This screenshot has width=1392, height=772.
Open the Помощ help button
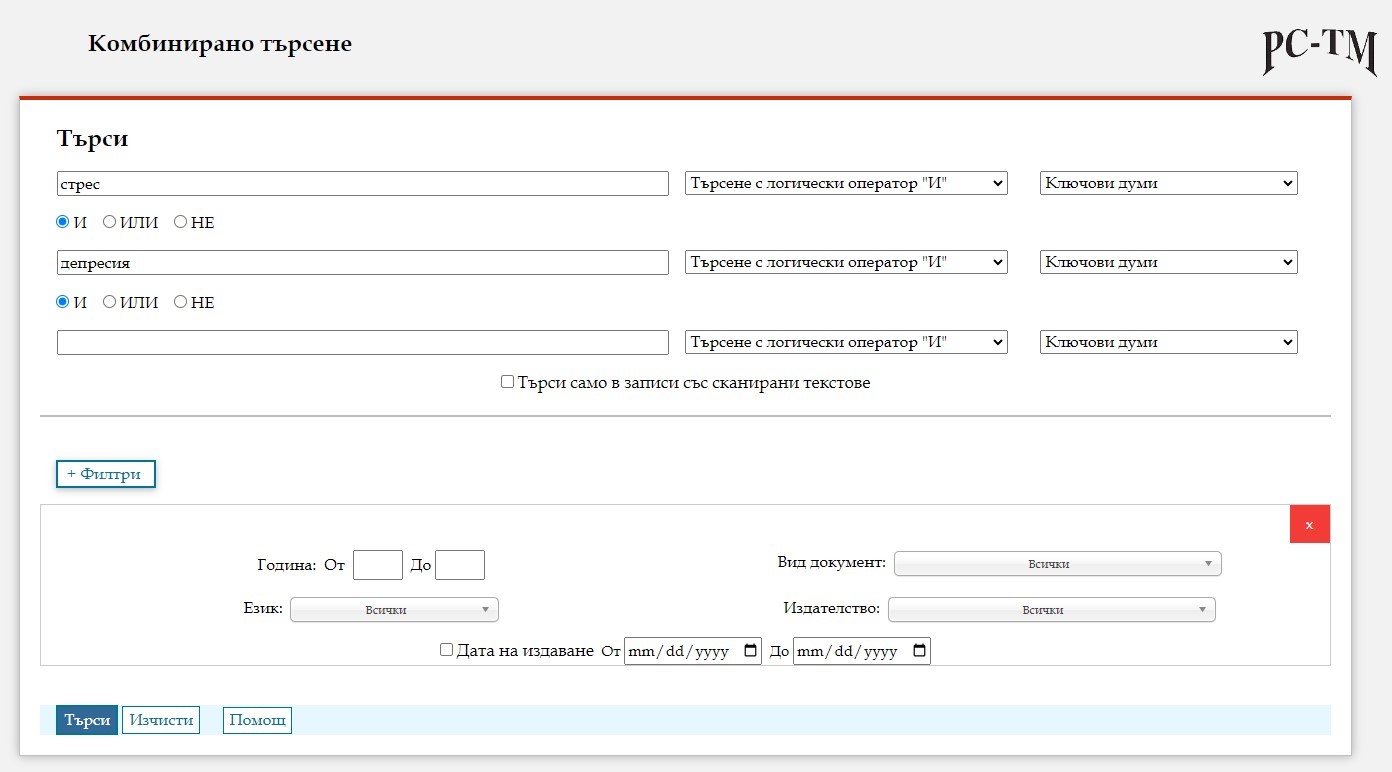[257, 720]
